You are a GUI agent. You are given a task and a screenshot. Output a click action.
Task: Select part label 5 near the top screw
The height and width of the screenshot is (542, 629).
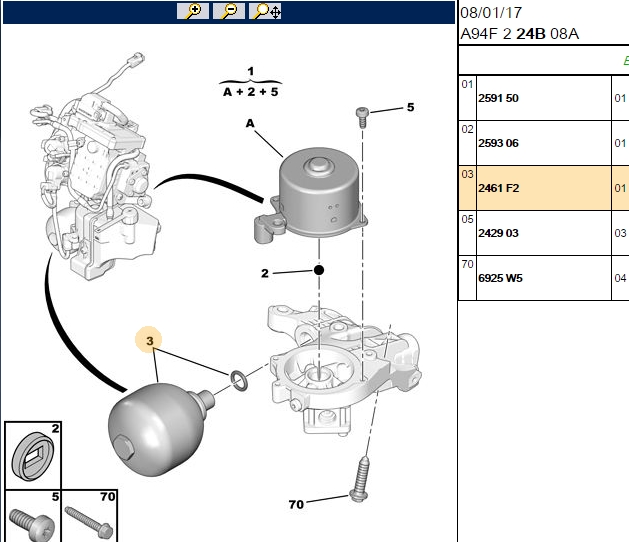coord(410,107)
